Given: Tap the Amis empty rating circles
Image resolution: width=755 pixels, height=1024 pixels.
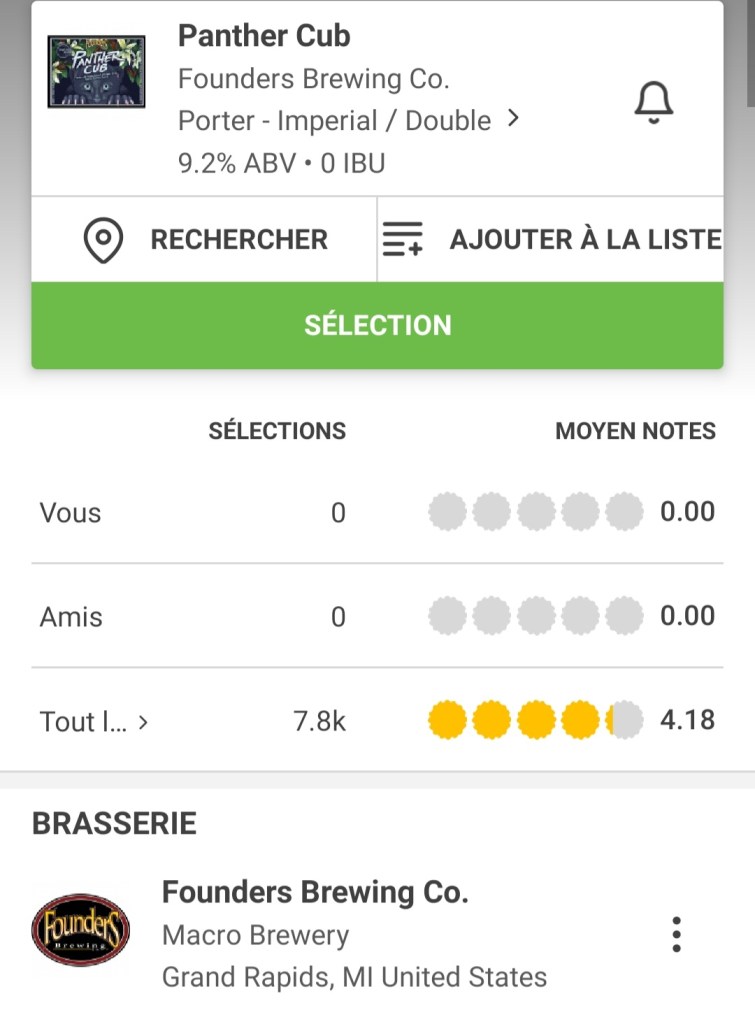Looking at the screenshot, I should click(535, 616).
